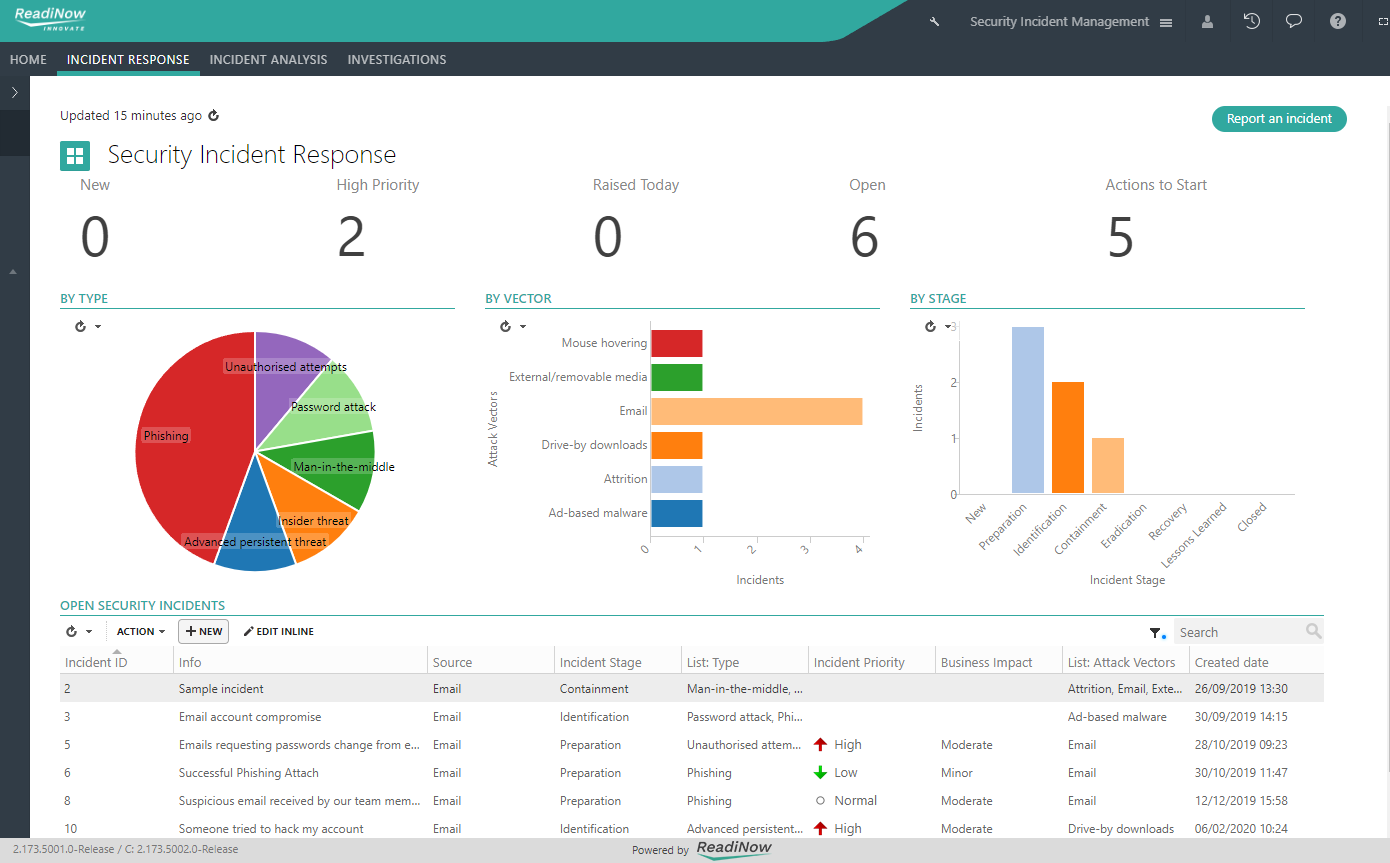Expand the left navigation panel chevron

[x=14, y=92]
